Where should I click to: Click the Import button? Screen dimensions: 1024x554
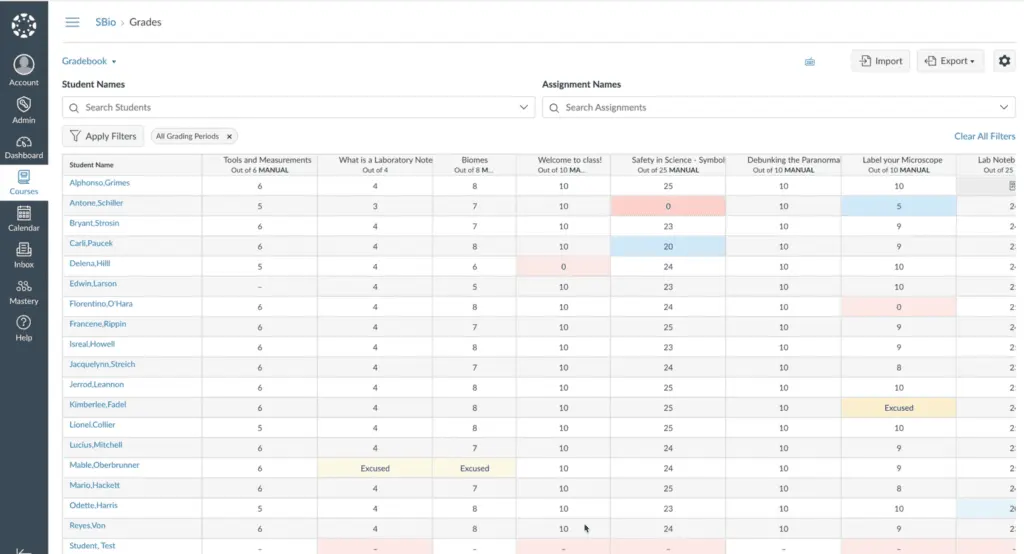[x=881, y=61]
